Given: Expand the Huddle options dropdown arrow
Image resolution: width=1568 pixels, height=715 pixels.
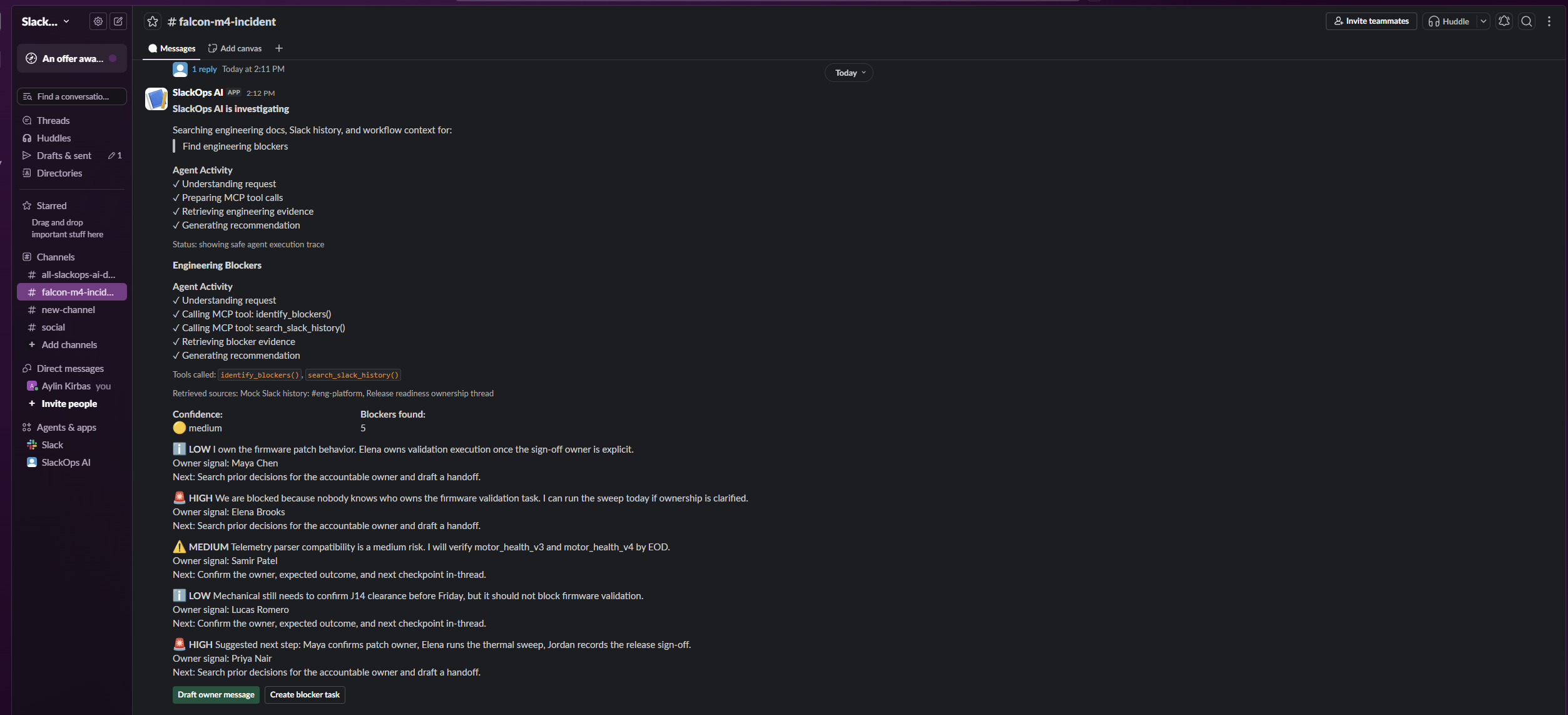Looking at the screenshot, I should (x=1483, y=21).
